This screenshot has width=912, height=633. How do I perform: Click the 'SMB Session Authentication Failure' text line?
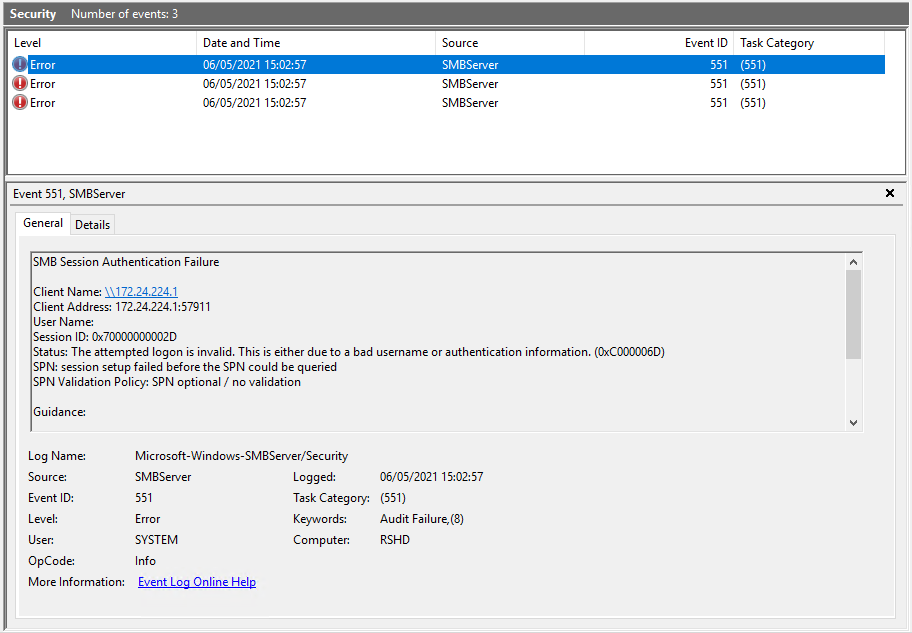point(126,262)
